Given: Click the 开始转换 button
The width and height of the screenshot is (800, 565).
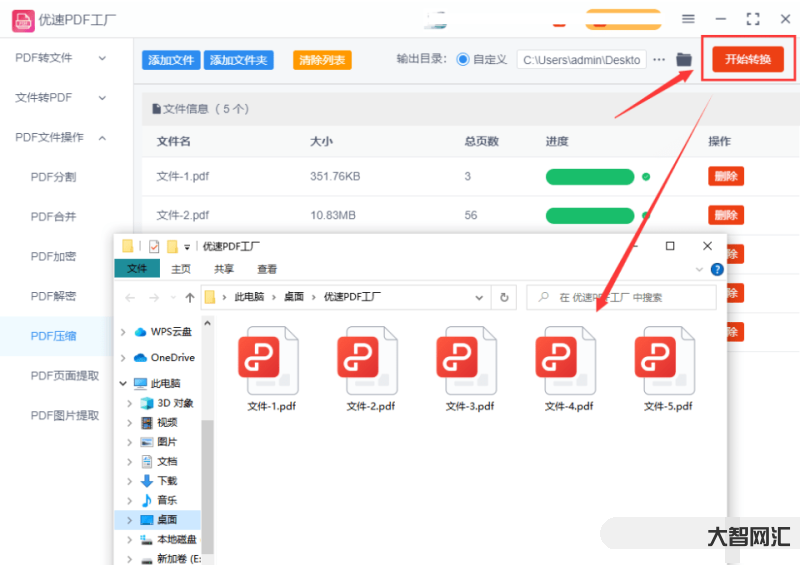Looking at the screenshot, I should 748,60.
